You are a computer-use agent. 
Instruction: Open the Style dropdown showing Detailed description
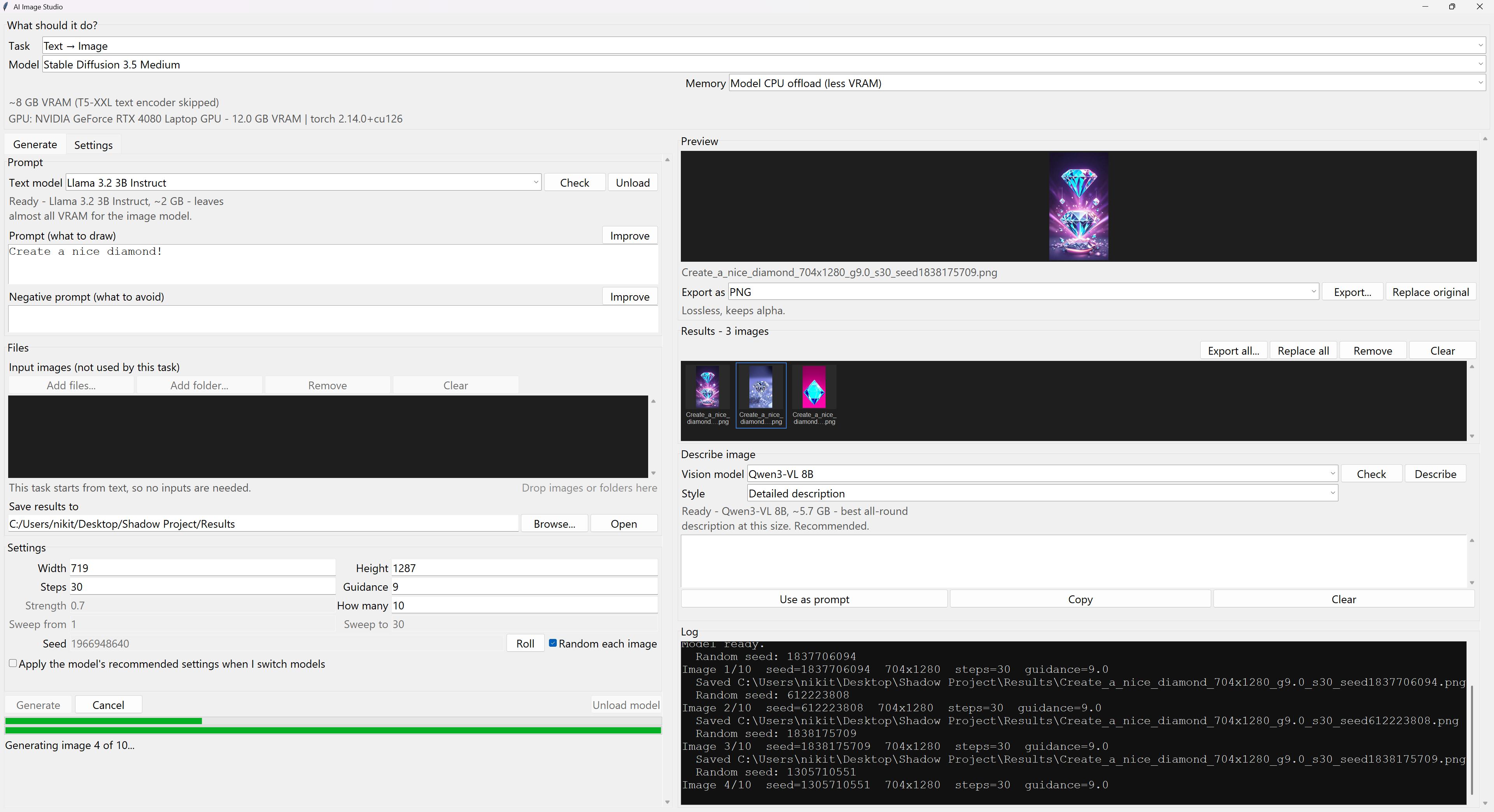(1042, 493)
